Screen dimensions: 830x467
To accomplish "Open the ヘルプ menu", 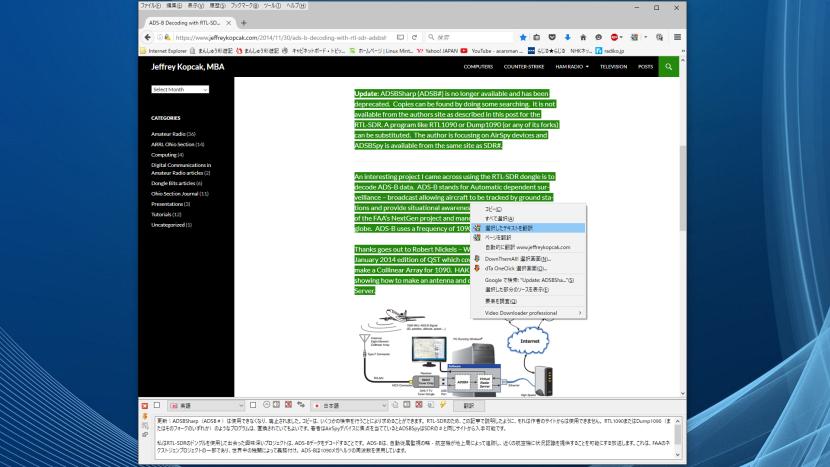I will point(296,5).
